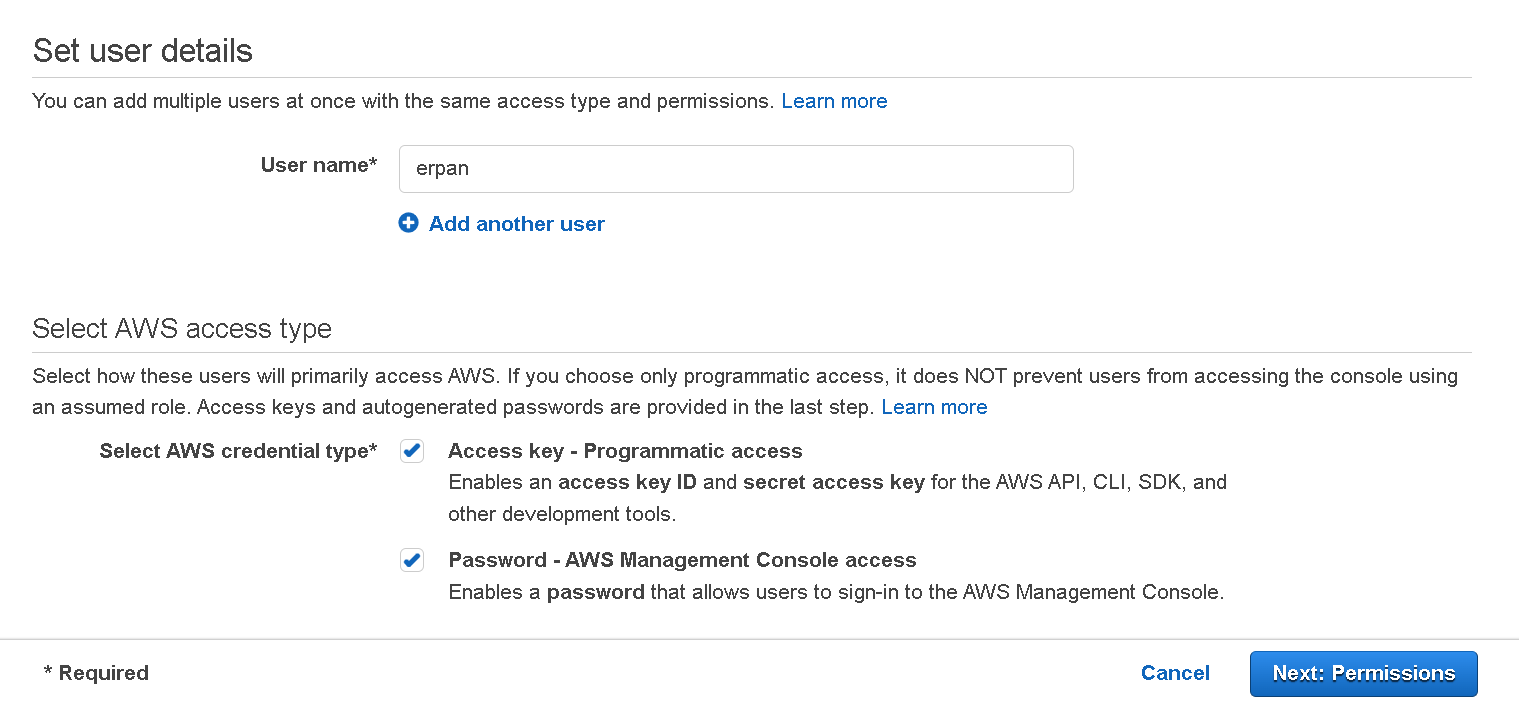
Task: Proceed to permissions with the blue button
Action: pyautogui.click(x=1363, y=673)
